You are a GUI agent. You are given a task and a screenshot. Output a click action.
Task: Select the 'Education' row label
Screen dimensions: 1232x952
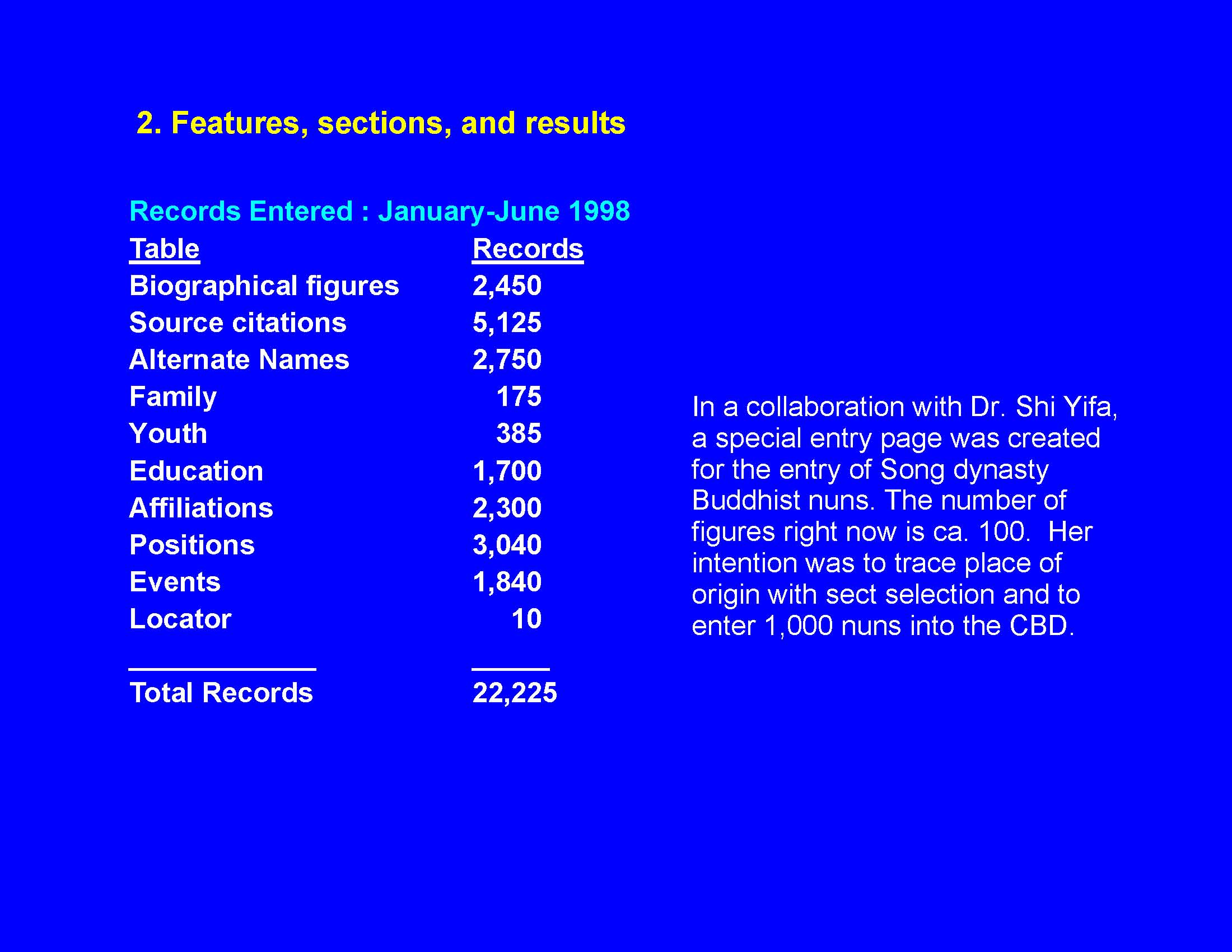pyautogui.click(x=197, y=471)
